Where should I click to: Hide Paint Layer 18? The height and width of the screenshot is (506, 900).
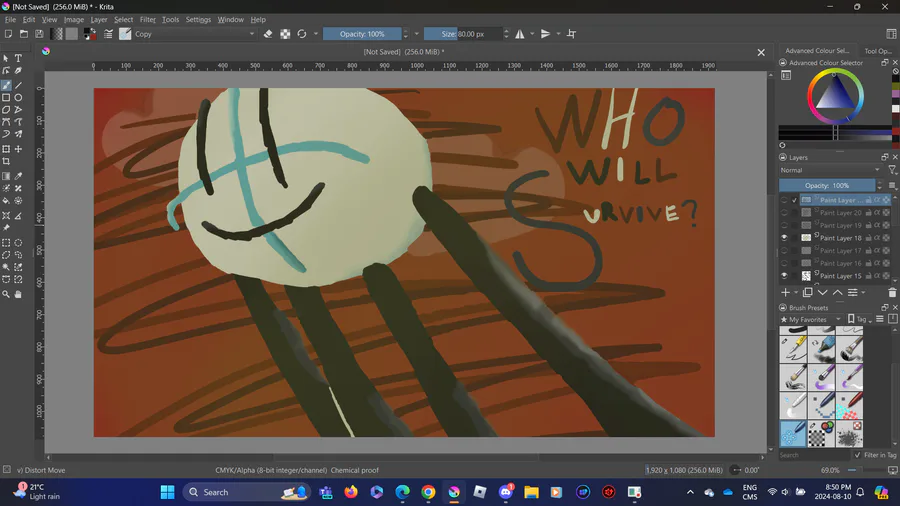[x=784, y=238]
